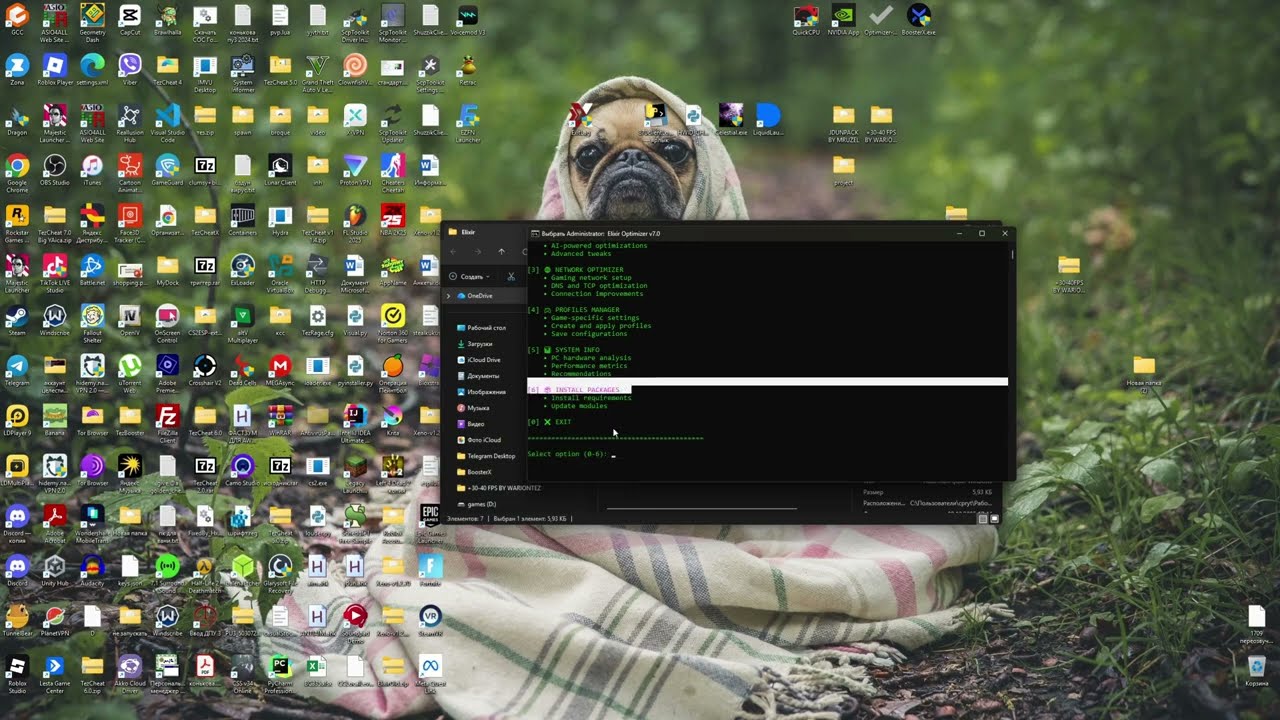
Task: Select the Telegram desktop shortcut
Action: coord(17,370)
